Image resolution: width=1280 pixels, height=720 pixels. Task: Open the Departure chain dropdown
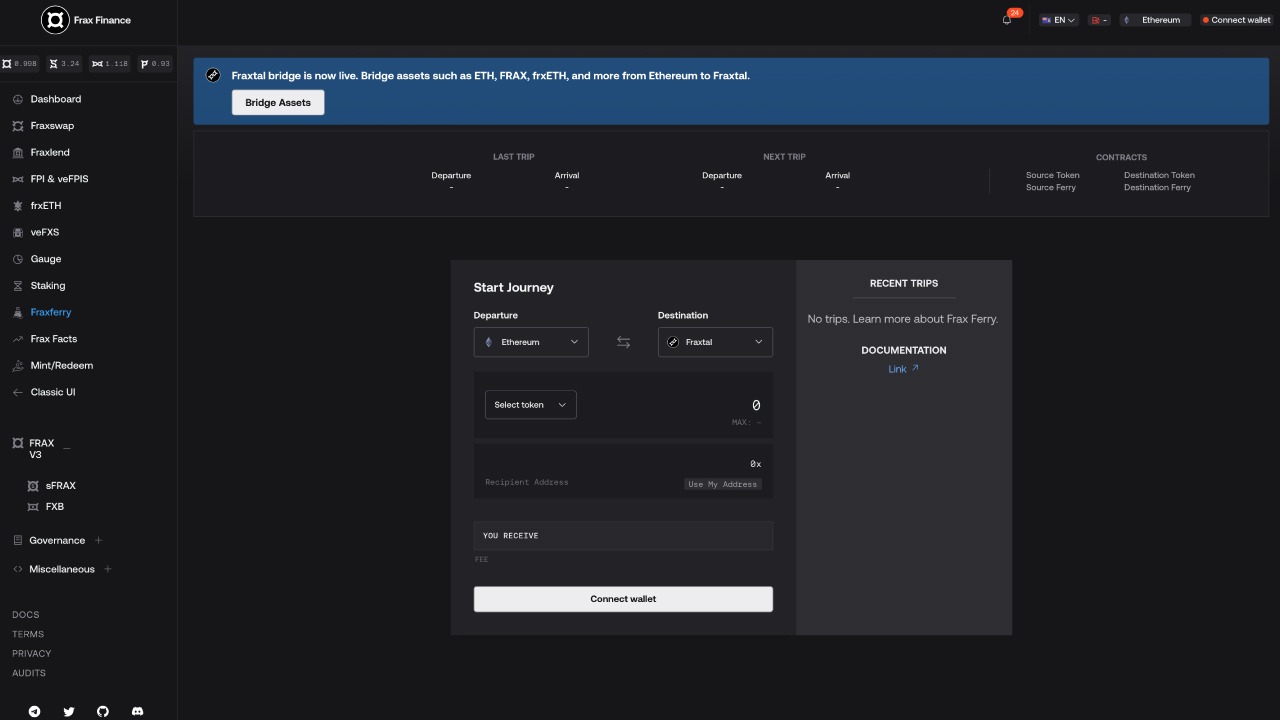(531, 342)
